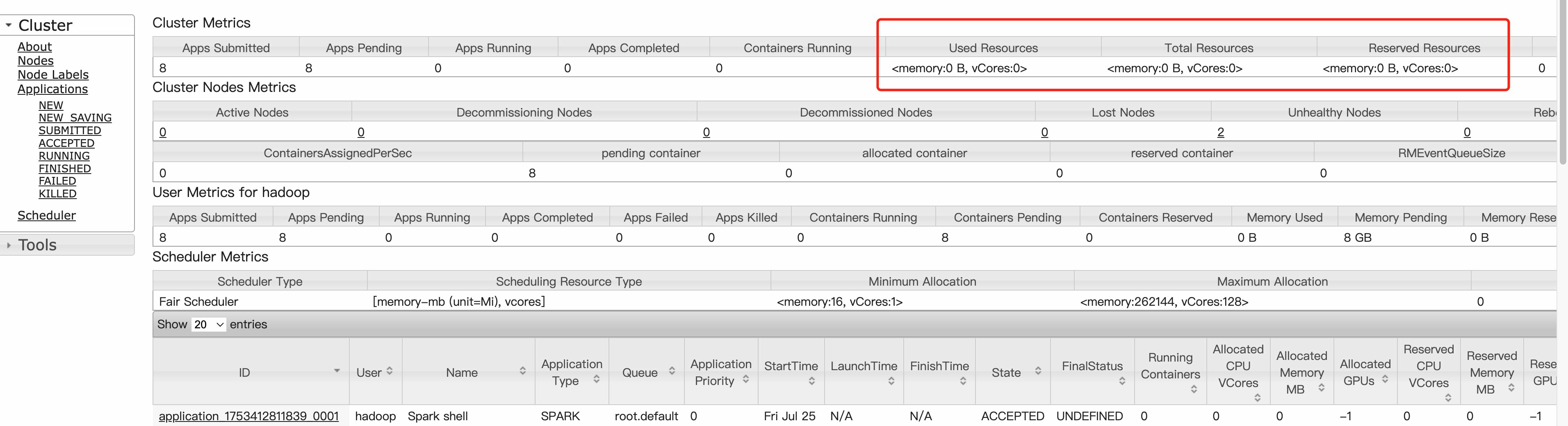Image resolution: width=1568 pixels, height=426 pixels.
Task: Sort by Application Priority arrows
Action: coord(745,379)
